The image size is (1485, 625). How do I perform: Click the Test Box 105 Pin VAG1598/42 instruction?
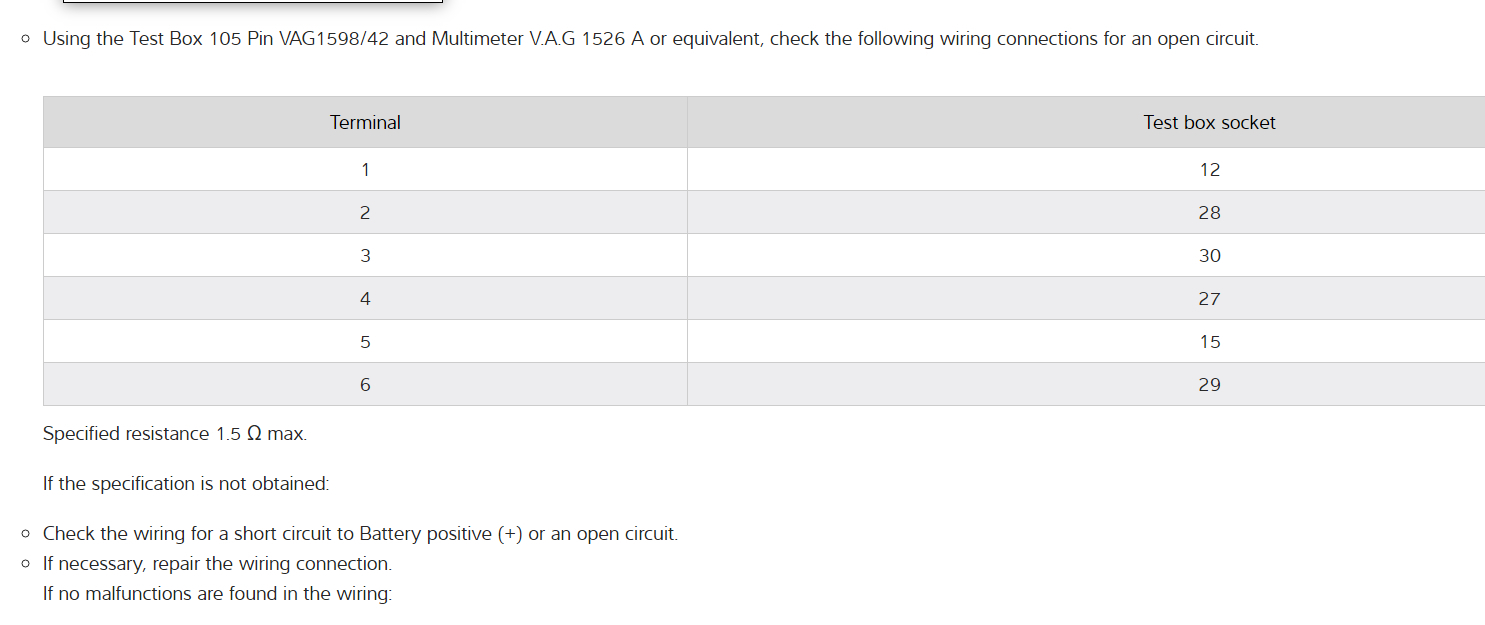pyautogui.click(x=650, y=40)
